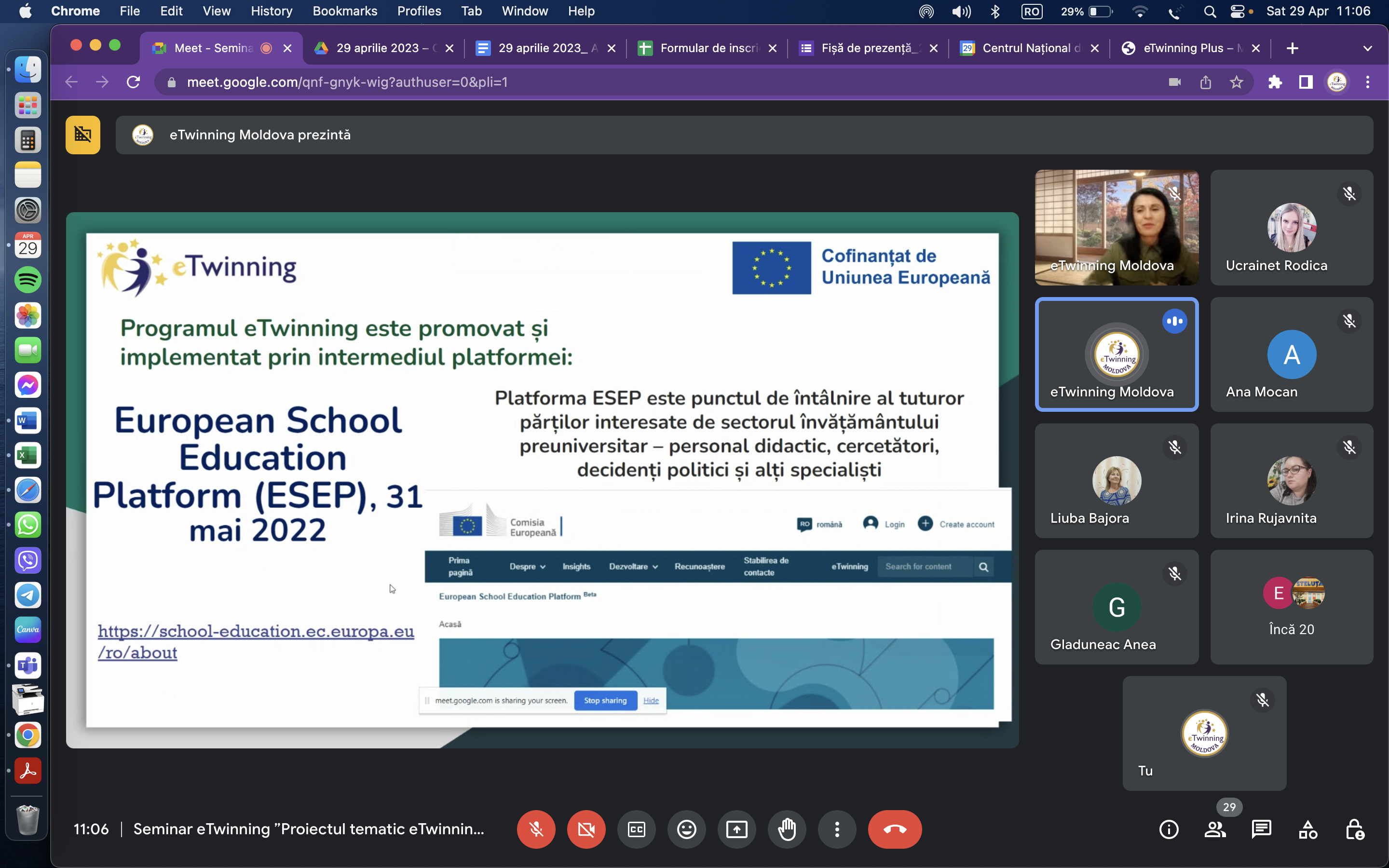Select the Ana Mocan participant tile
Viewport: 1389px width, 868px height.
(1292, 354)
